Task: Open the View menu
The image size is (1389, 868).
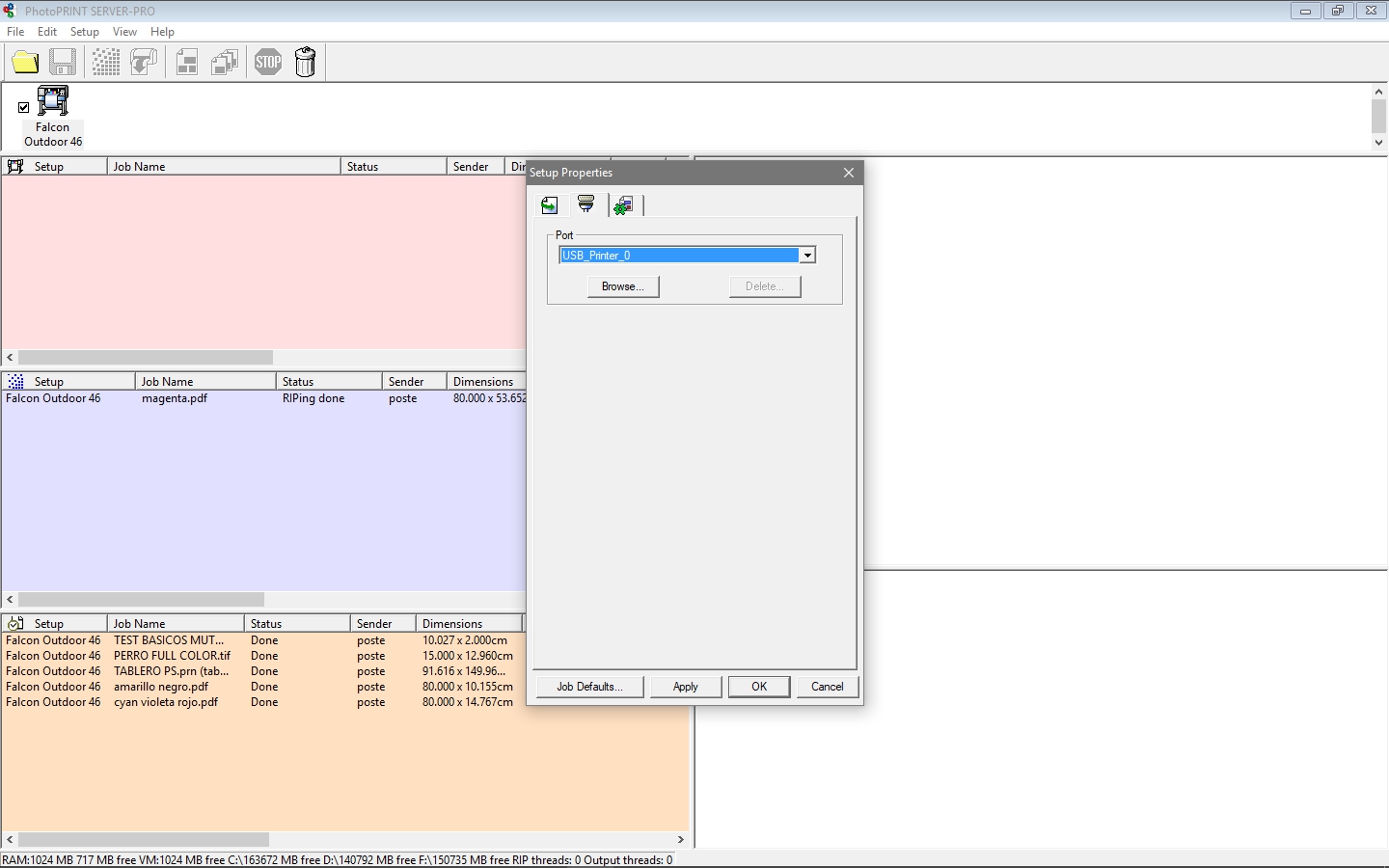Action: click(x=124, y=32)
